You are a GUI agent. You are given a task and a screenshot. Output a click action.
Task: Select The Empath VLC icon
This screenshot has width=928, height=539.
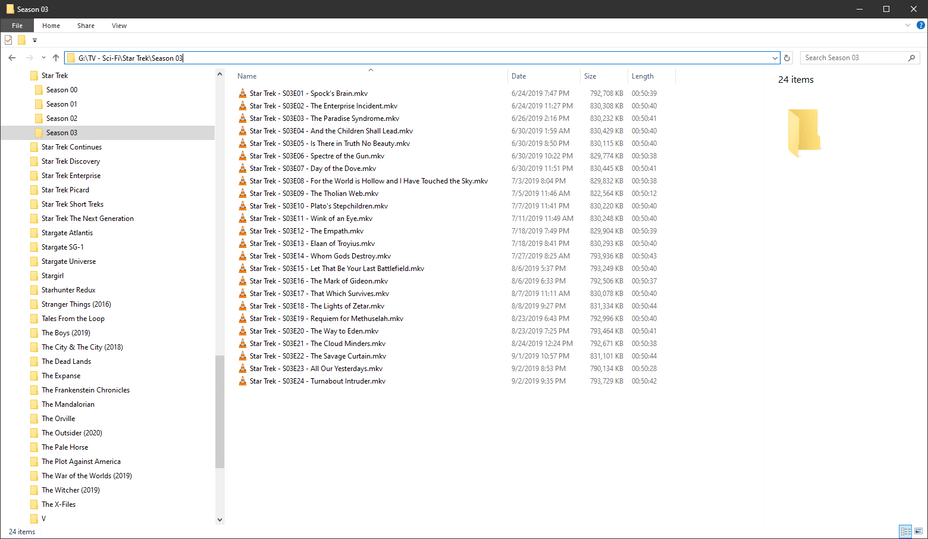[242, 231]
